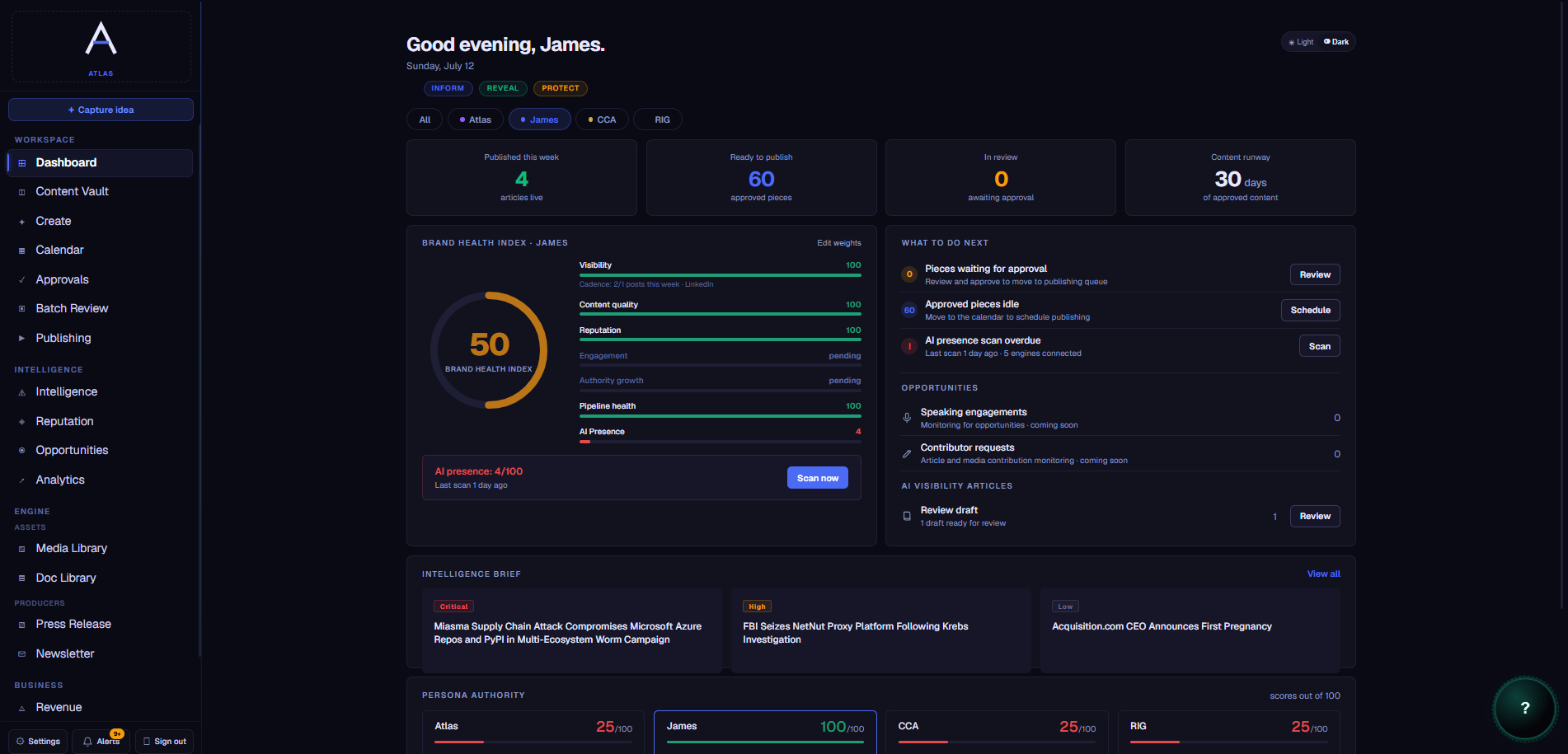Image resolution: width=1568 pixels, height=754 pixels.
Task: Click the Content Vault sidebar icon
Action: click(x=22, y=192)
